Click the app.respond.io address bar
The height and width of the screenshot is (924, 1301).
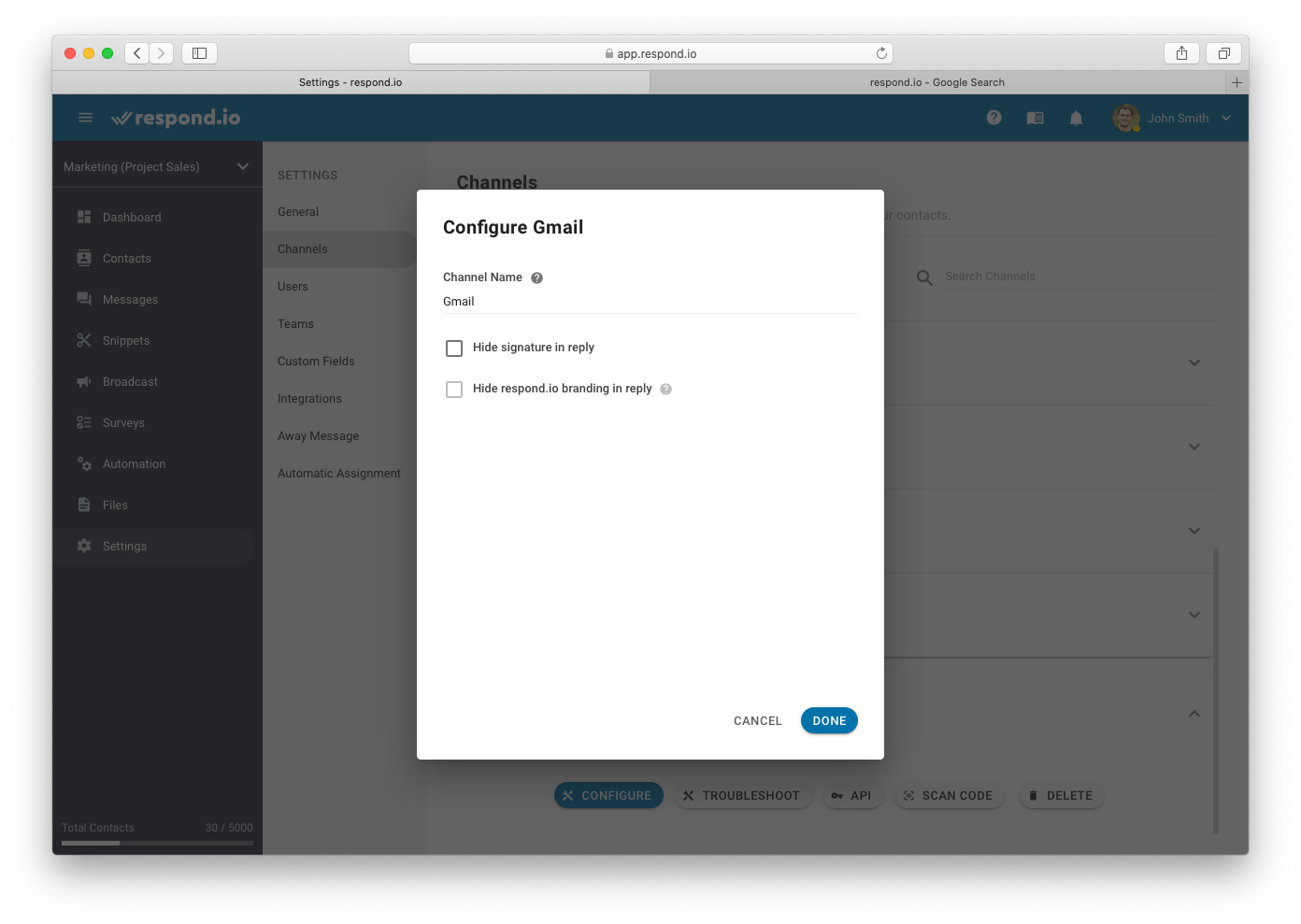coord(650,53)
